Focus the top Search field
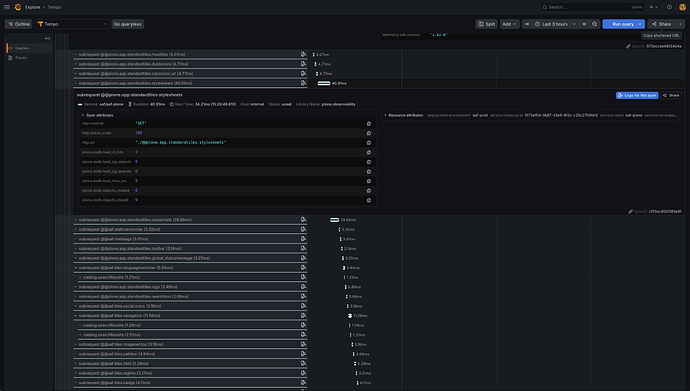690x391 pixels. coord(592,7)
